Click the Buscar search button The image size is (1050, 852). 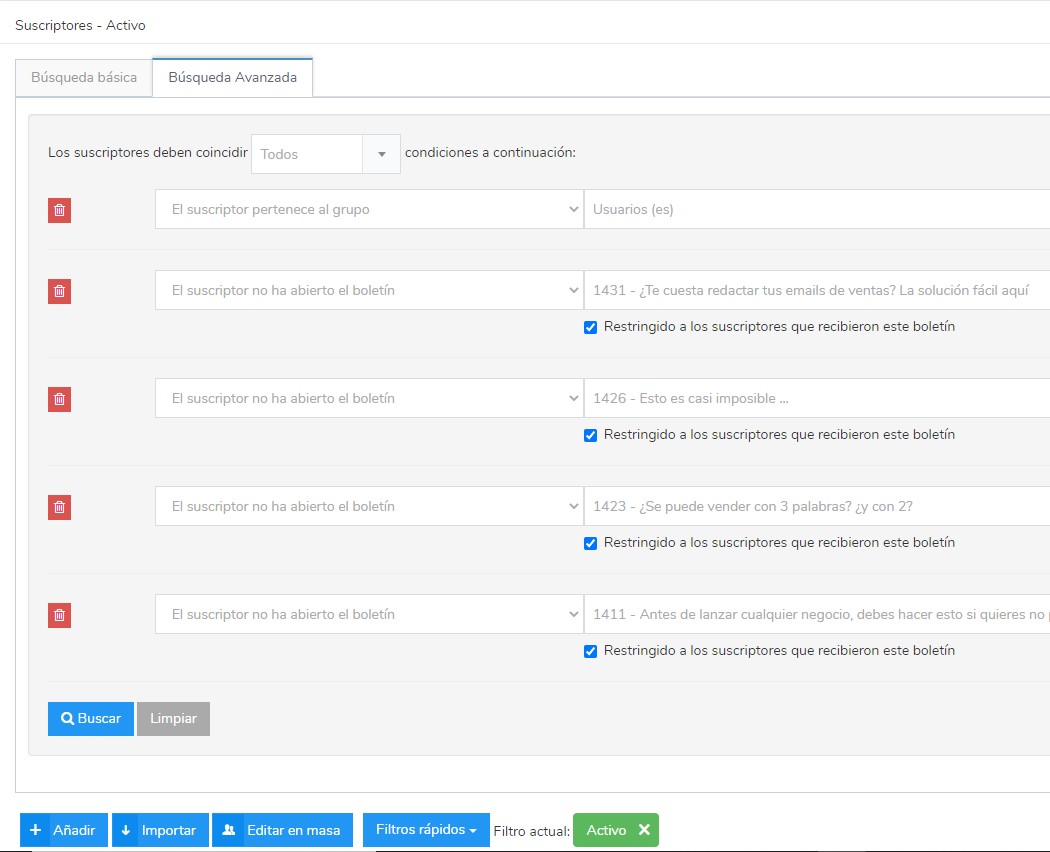pyautogui.click(x=90, y=719)
